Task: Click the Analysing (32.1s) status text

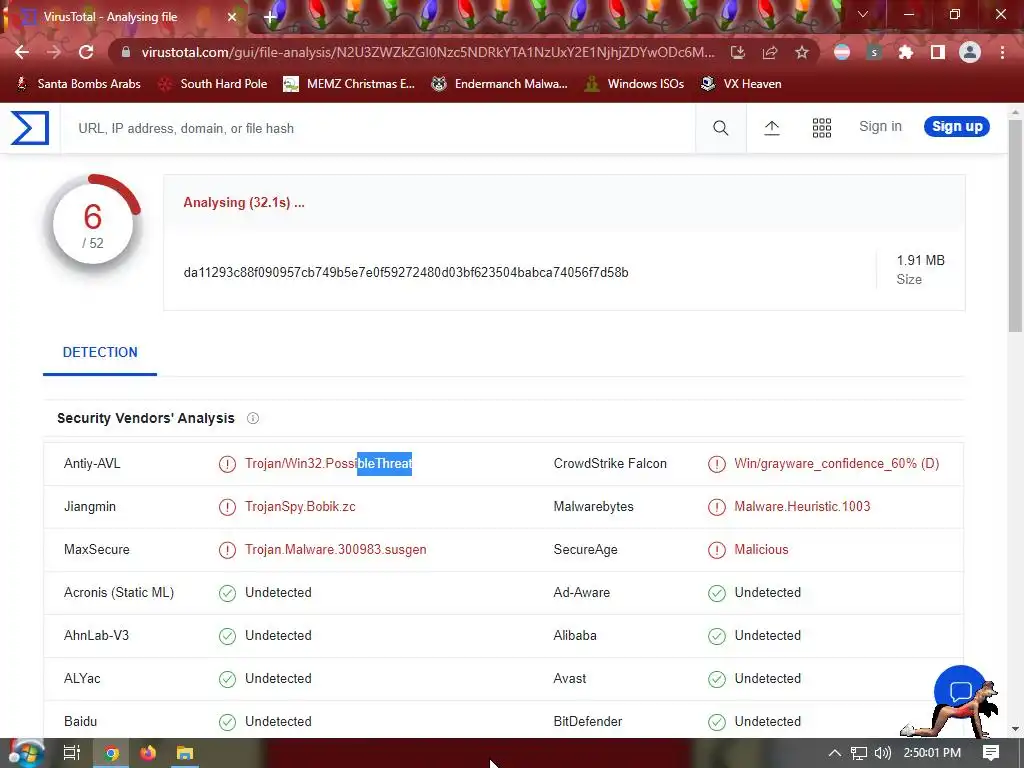Action: [x=244, y=203]
